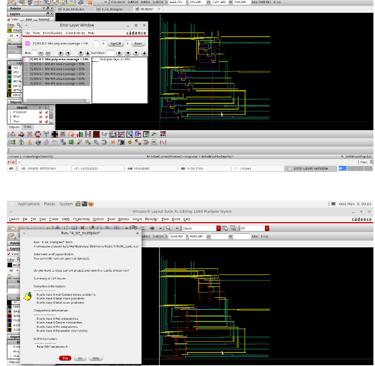
Task: Open Launch menu in Virtuoso Layout Suite
Action: pos(14,219)
